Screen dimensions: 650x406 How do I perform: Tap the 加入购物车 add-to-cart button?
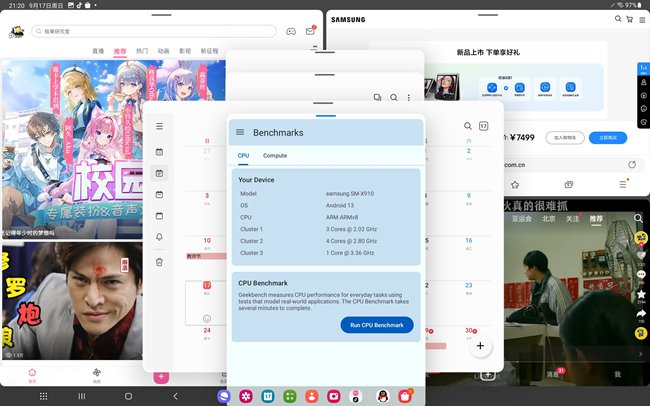click(565, 138)
